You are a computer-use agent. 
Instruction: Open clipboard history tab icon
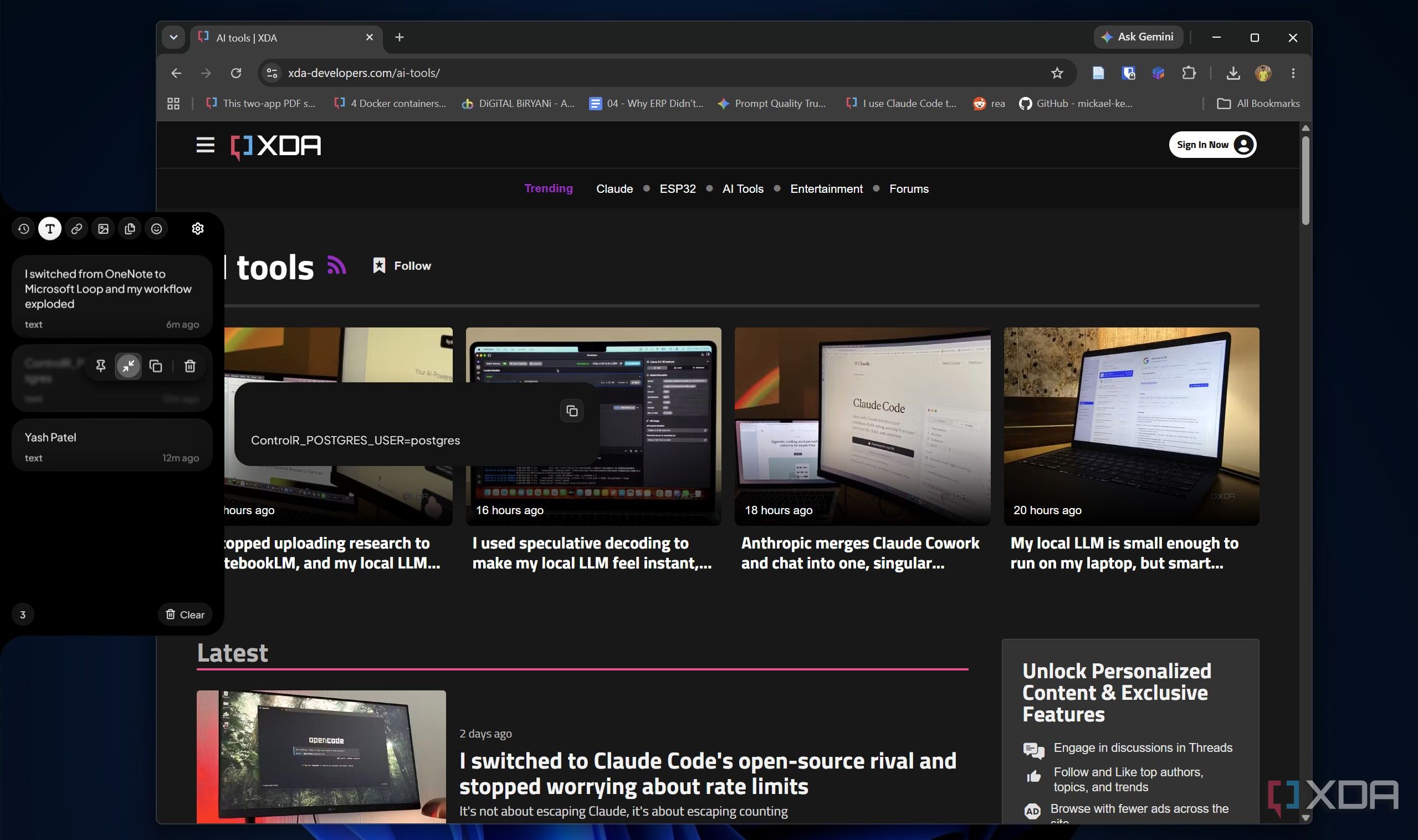(23, 229)
